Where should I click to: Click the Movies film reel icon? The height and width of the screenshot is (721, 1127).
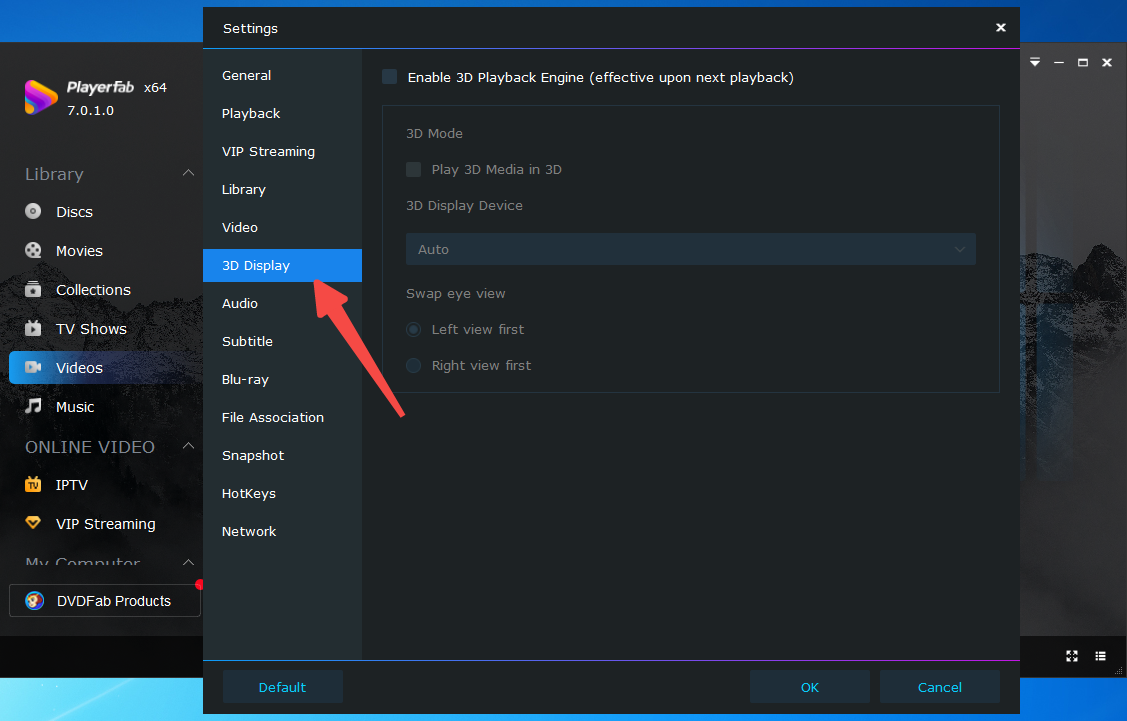pos(33,250)
